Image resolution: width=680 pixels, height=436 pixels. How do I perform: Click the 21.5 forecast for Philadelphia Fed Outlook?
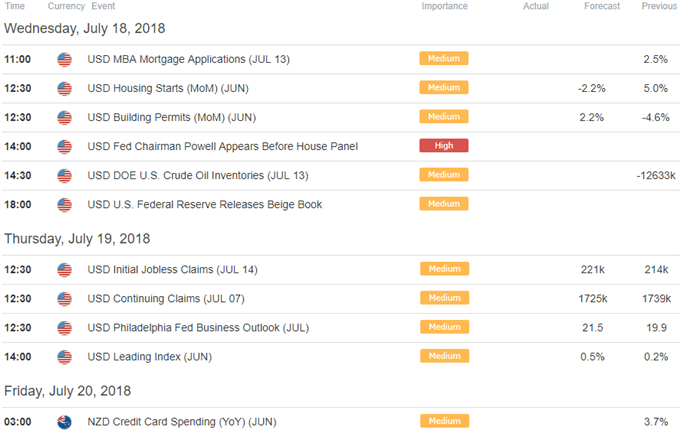pyautogui.click(x=592, y=328)
